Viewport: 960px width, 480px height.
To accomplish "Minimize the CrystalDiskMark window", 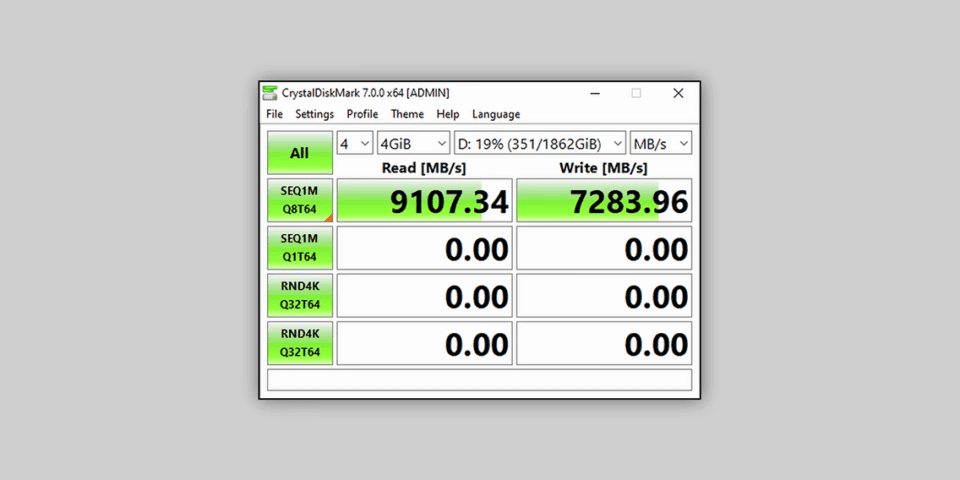I will pyautogui.click(x=594, y=93).
